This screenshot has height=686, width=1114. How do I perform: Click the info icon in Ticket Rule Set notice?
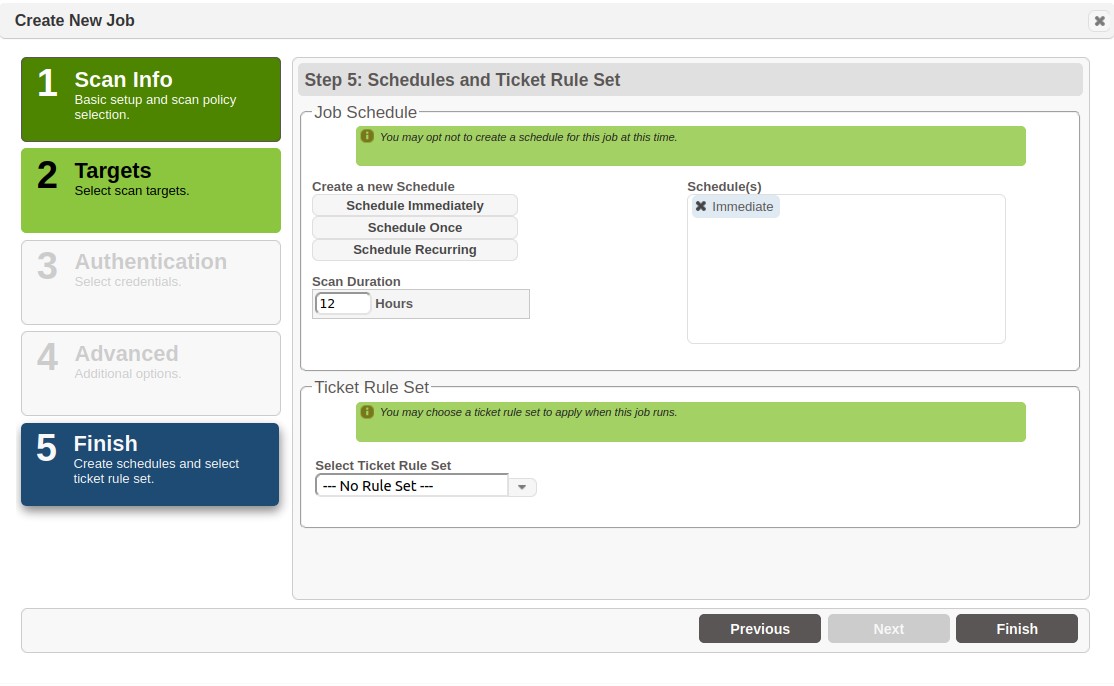pos(367,412)
